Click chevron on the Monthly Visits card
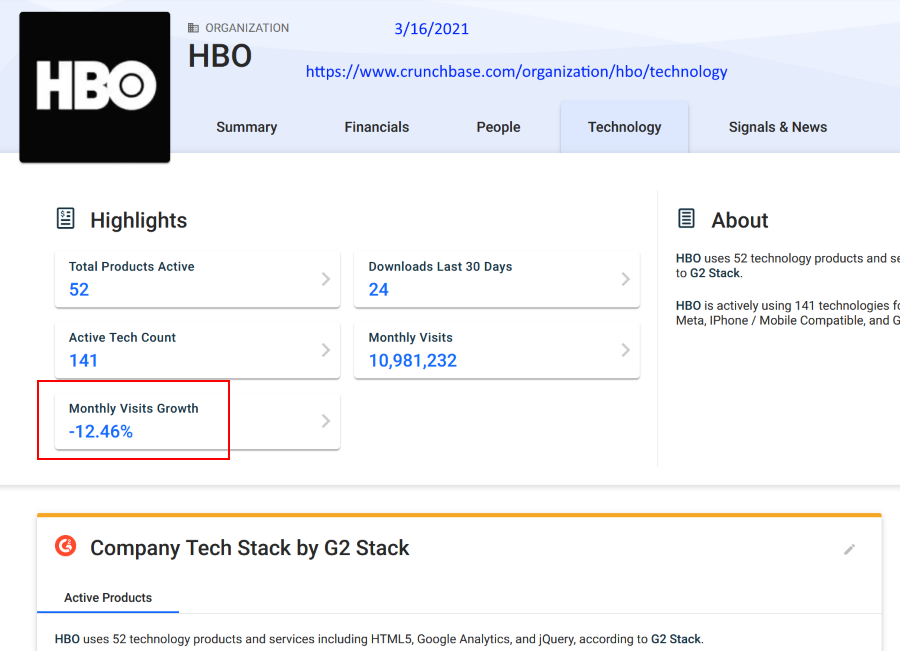The height and width of the screenshot is (651, 900). (x=626, y=350)
